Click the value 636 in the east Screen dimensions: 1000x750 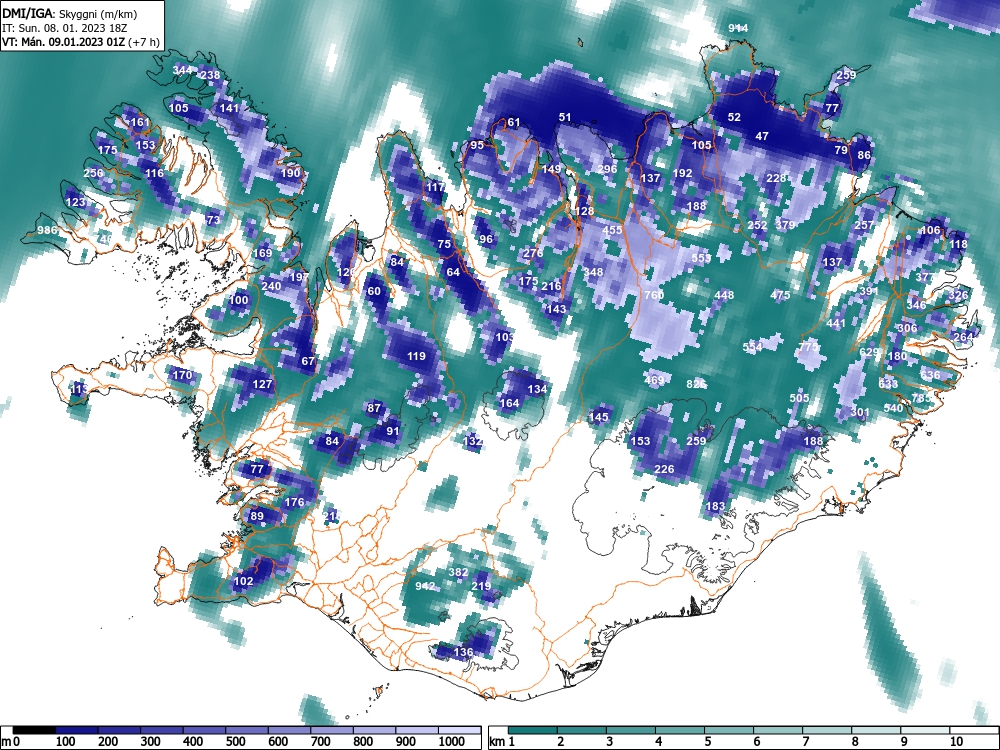tap(930, 375)
